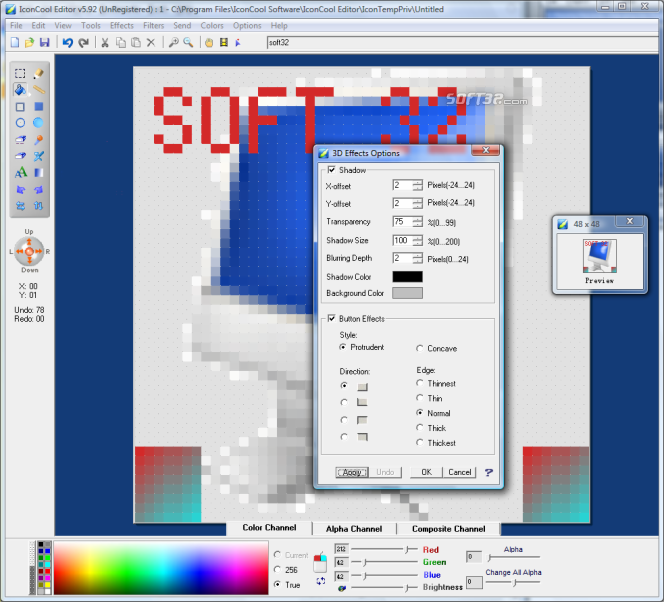The height and width of the screenshot is (602, 664).
Task: Select the second Direction radio option
Action: (x=344, y=402)
